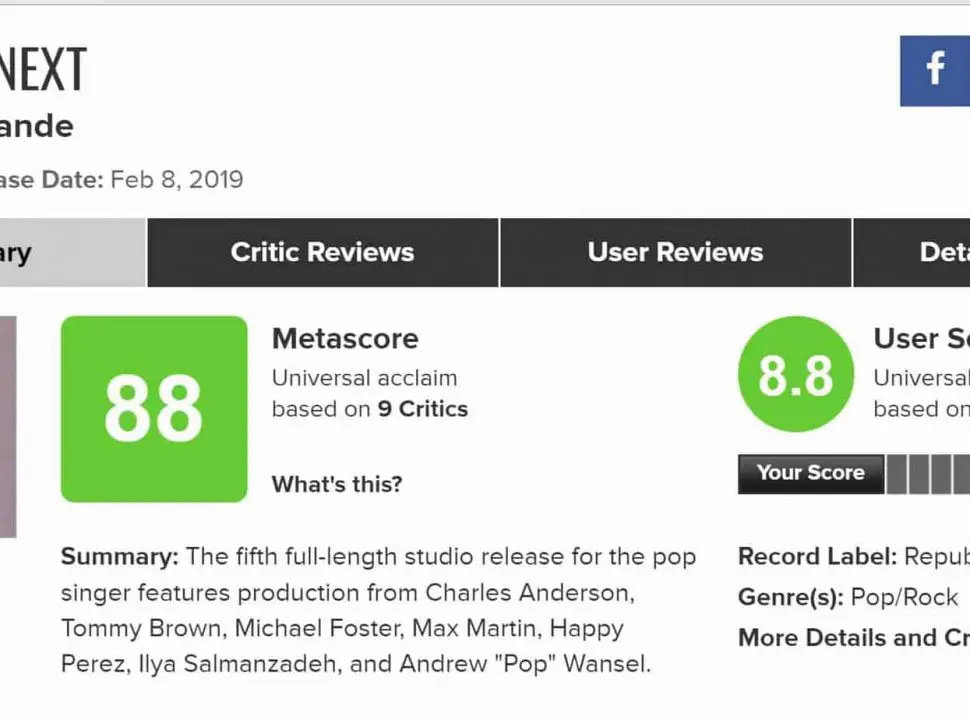
Task: Rate the album with the first score segment
Action: pos(897,474)
